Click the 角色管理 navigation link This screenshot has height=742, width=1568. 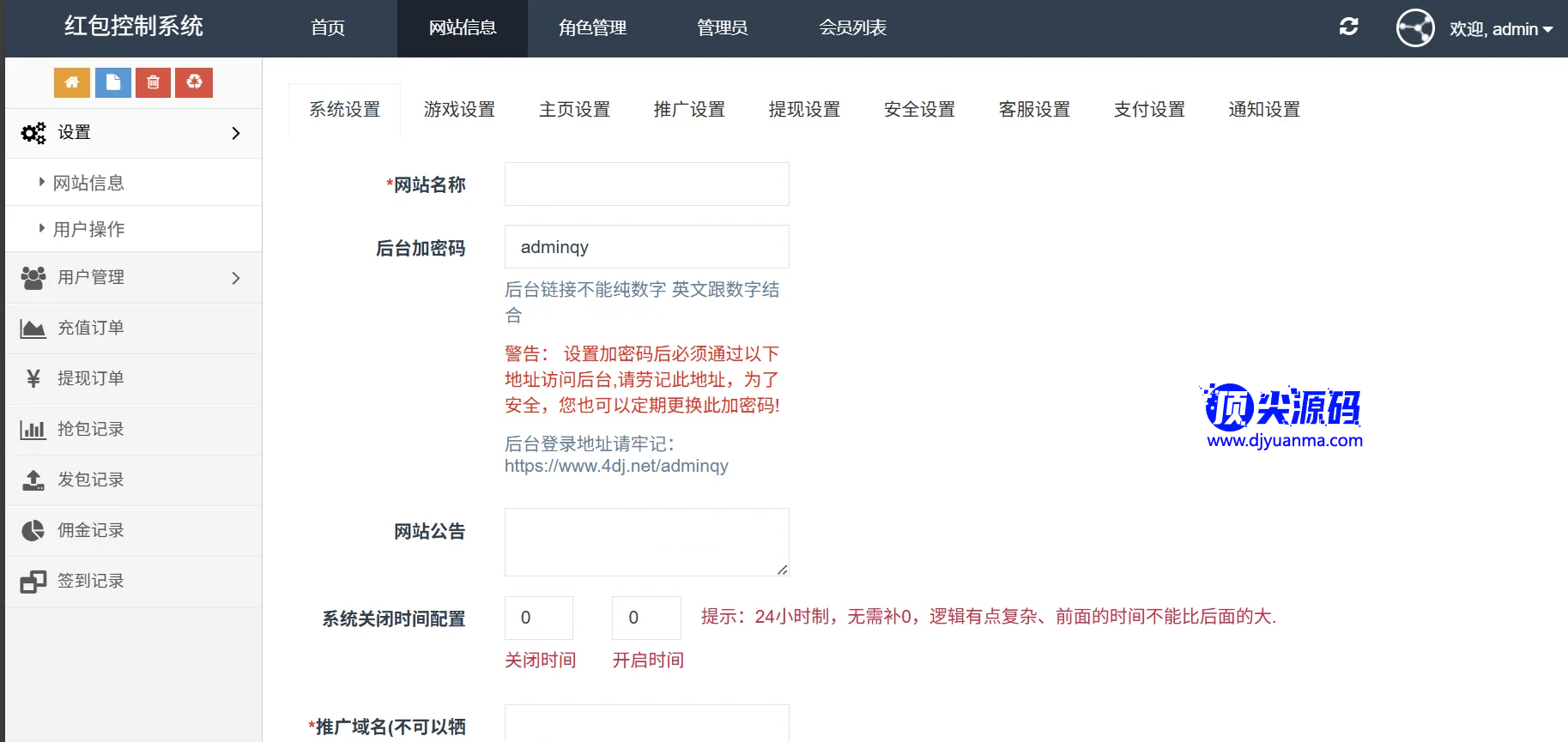592,28
